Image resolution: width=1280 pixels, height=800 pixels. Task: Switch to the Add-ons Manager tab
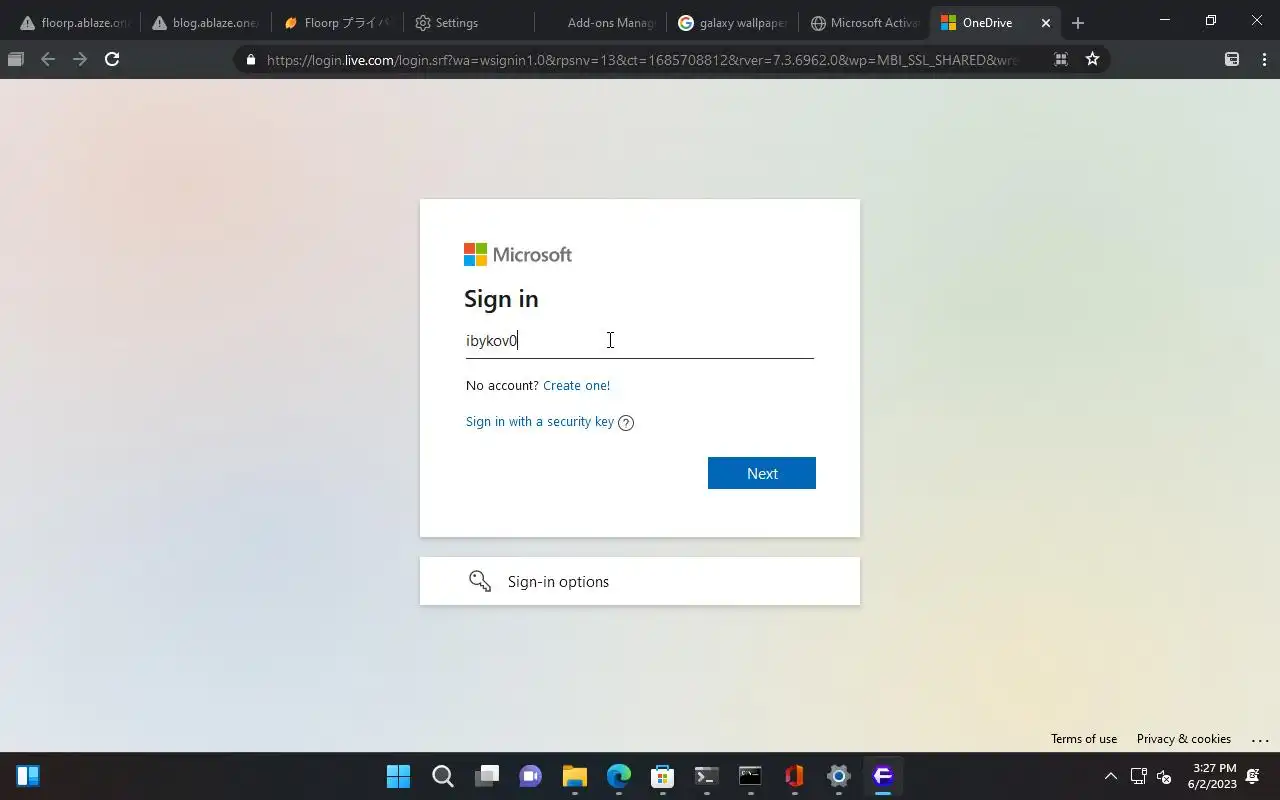598,23
